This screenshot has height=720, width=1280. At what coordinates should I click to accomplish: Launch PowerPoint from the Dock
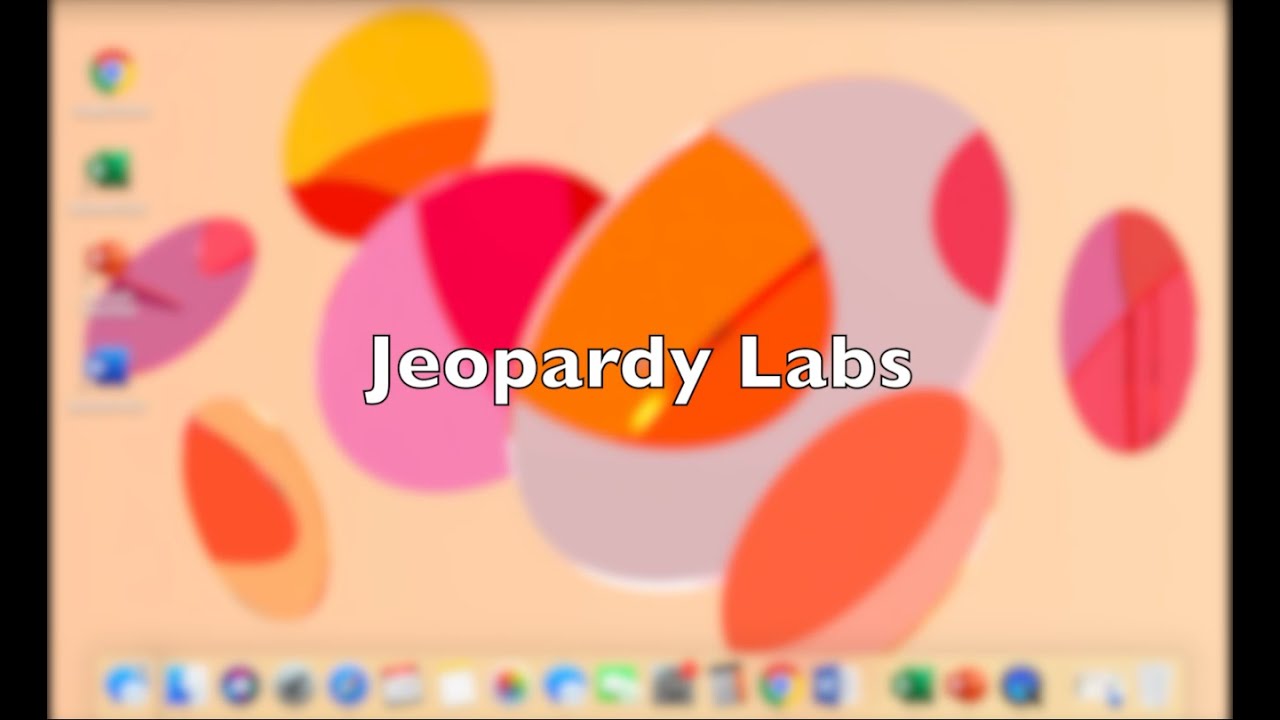tap(966, 685)
